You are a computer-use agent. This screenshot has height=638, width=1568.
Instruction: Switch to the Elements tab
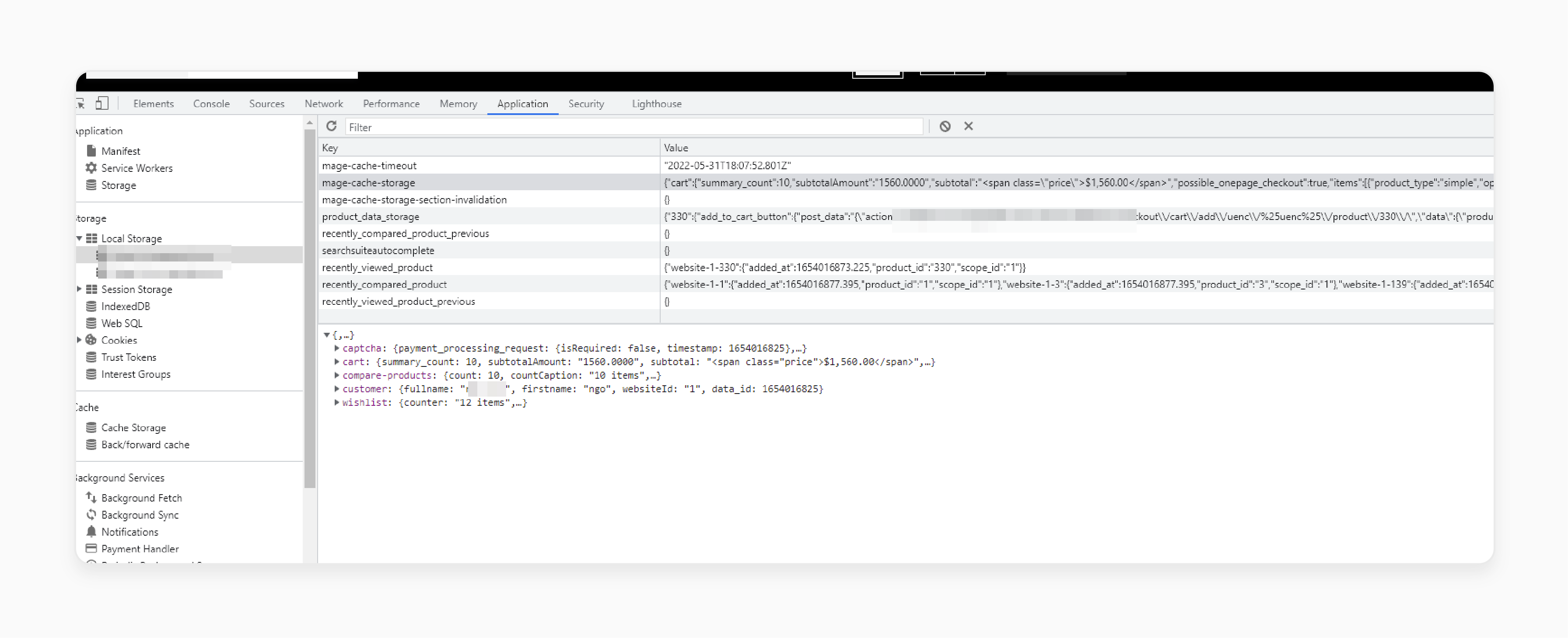click(x=154, y=103)
